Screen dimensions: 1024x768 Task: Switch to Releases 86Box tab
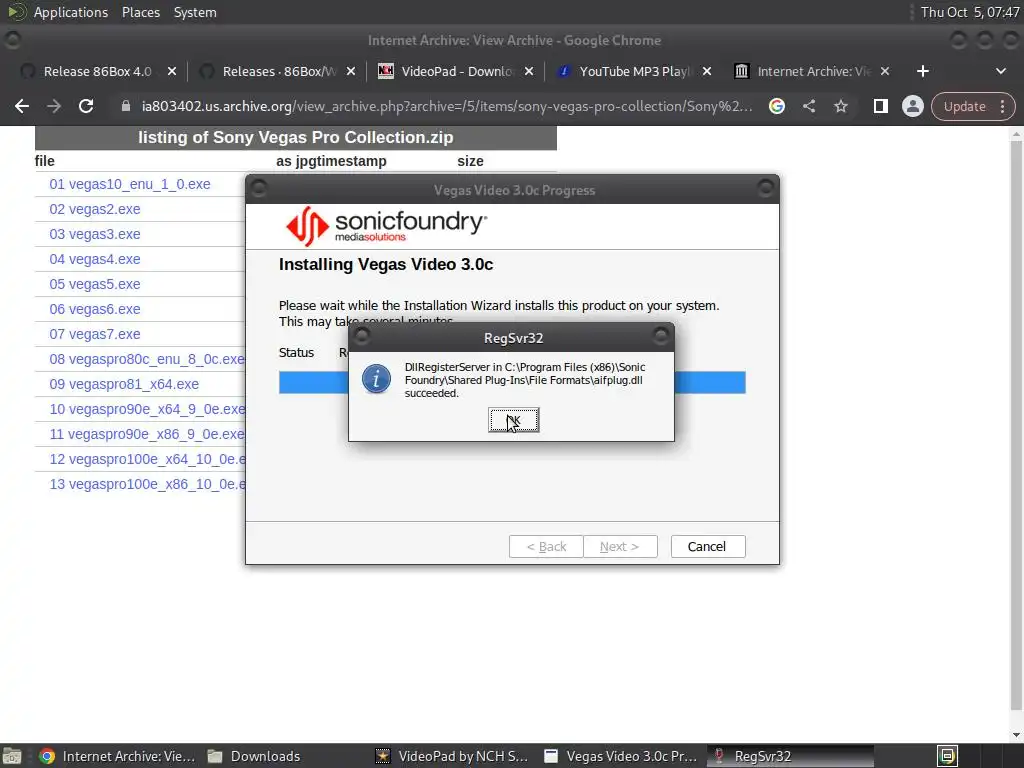(278, 71)
